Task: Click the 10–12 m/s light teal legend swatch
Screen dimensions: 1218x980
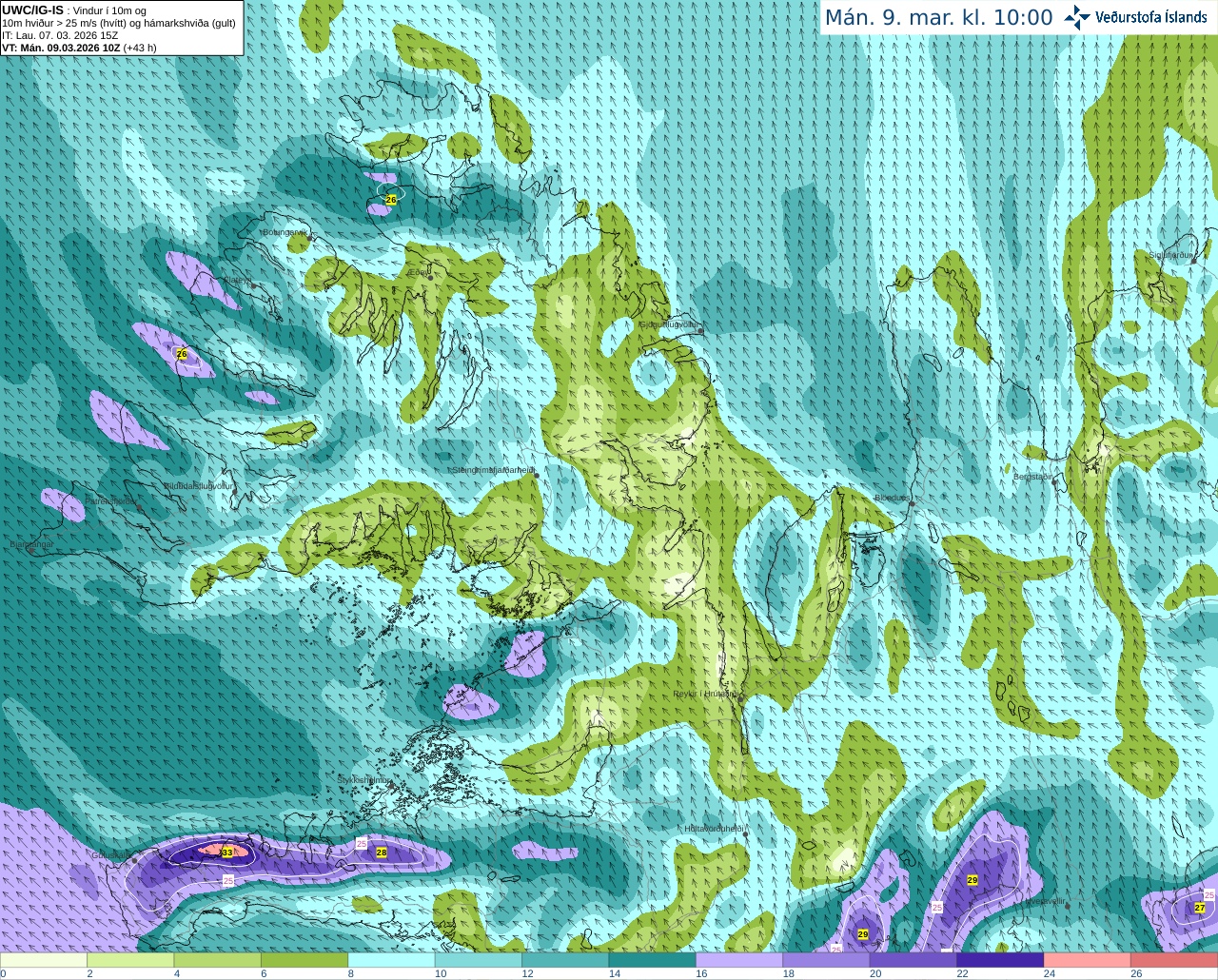Action: click(479, 960)
